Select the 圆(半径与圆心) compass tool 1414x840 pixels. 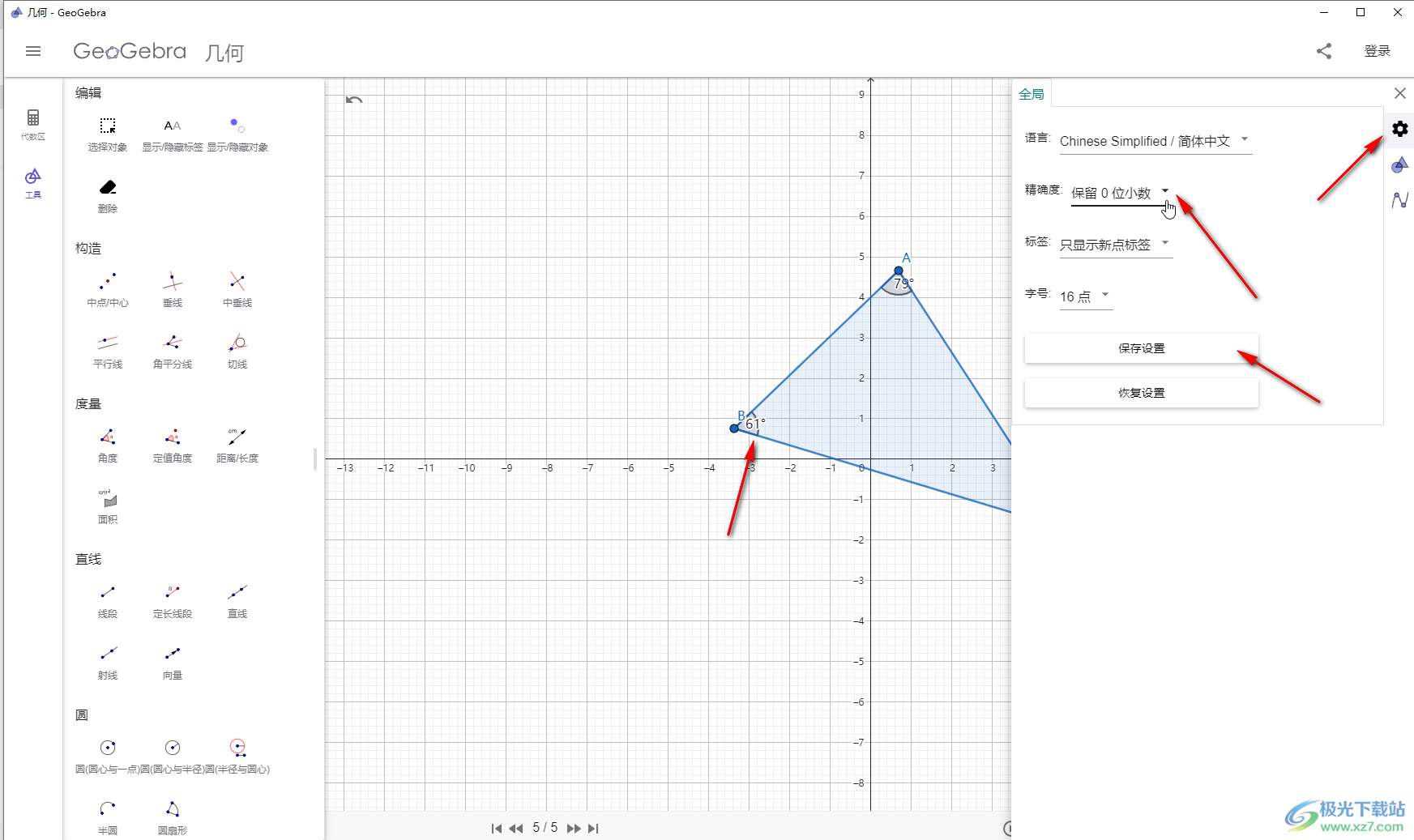(x=237, y=757)
